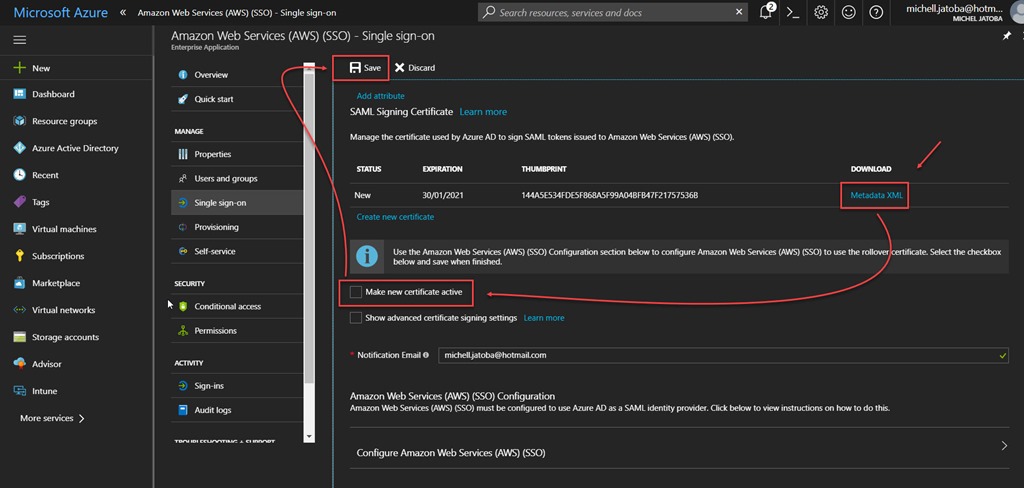
Task: Click the expiration date 30/01/2021
Action: coord(443,195)
